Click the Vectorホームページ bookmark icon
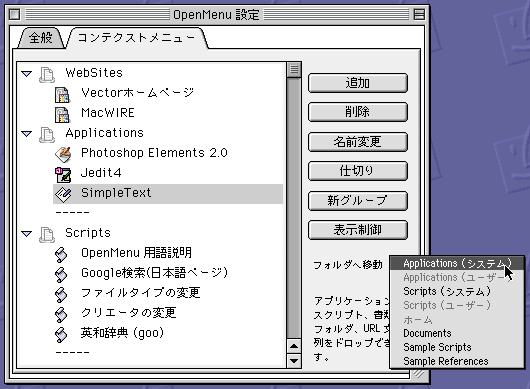The width and height of the screenshot is (530, 389). coord(63,94)
